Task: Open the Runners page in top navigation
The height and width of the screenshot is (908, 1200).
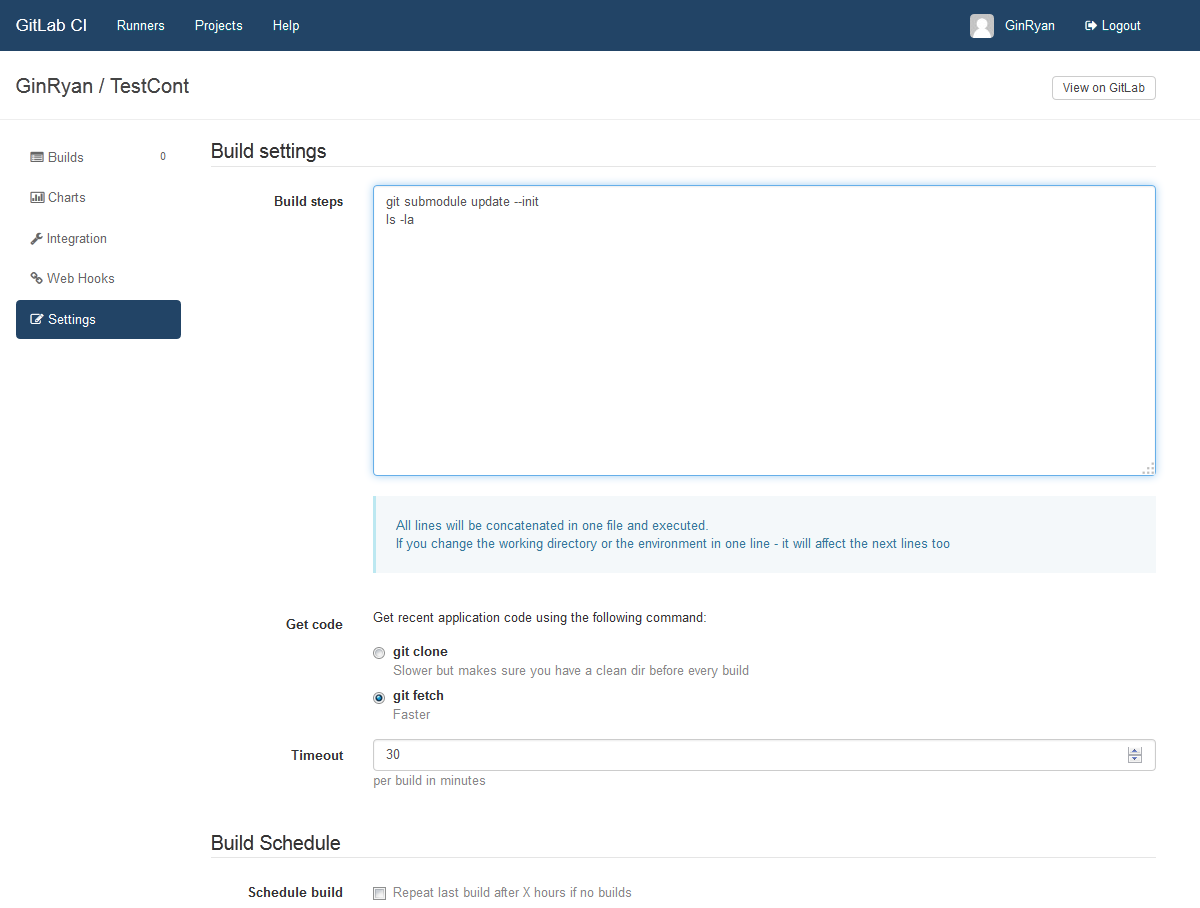Action: pyautogui.click(x=141, y=25)
